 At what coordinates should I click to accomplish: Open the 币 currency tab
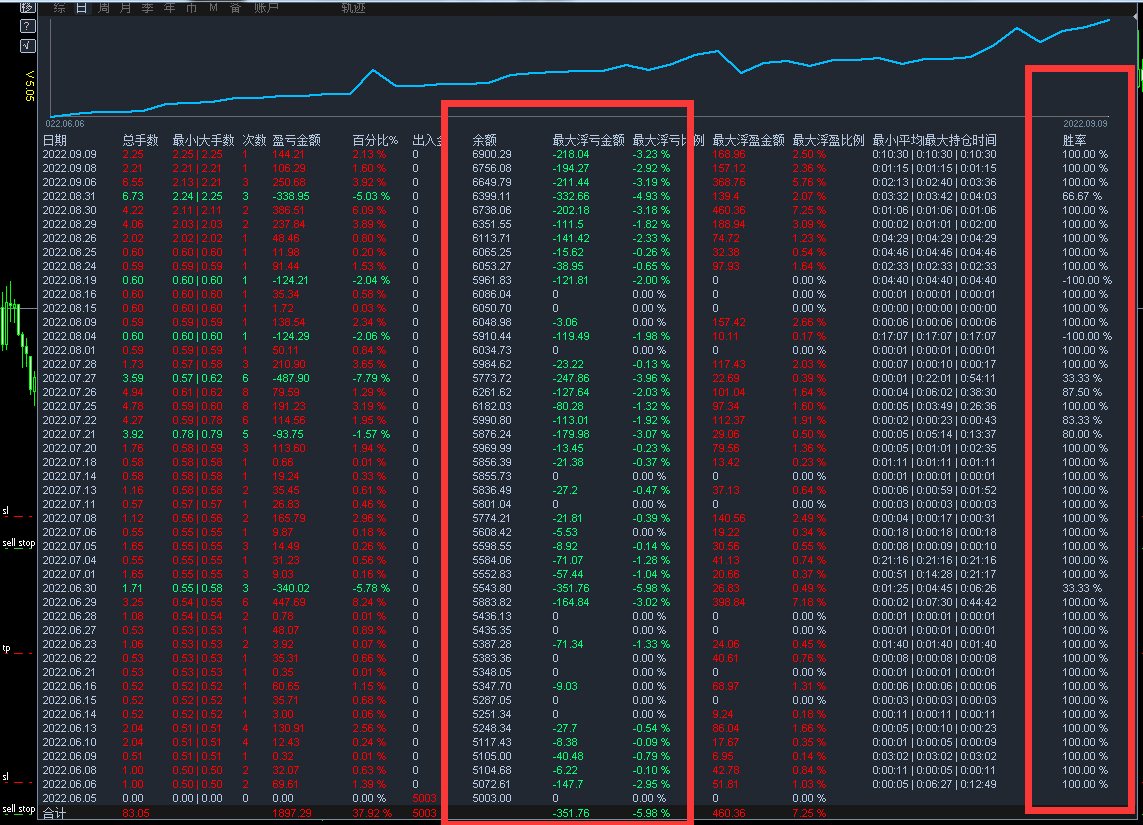[191, 8]
